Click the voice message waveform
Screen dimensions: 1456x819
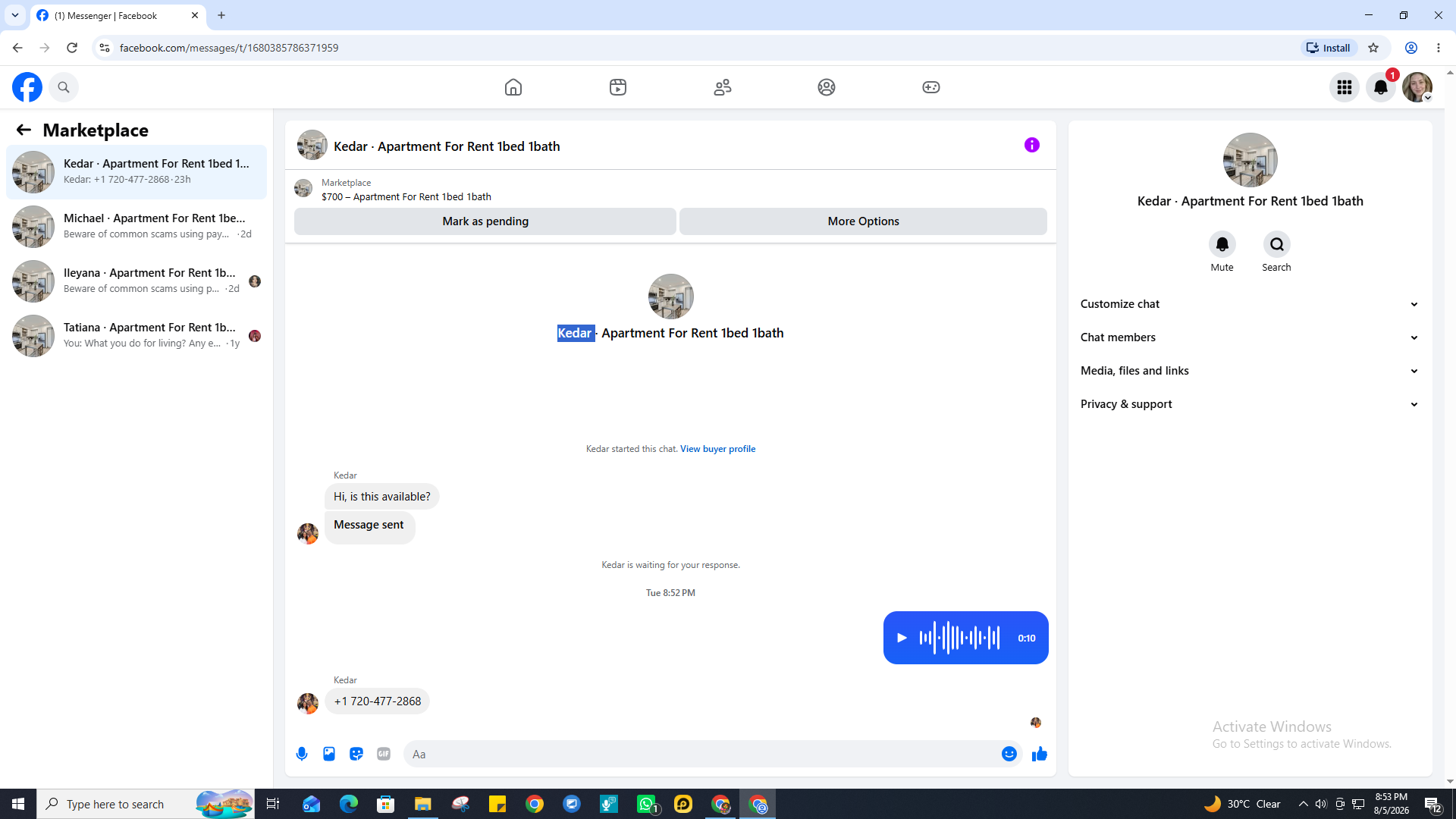(959, 638)
